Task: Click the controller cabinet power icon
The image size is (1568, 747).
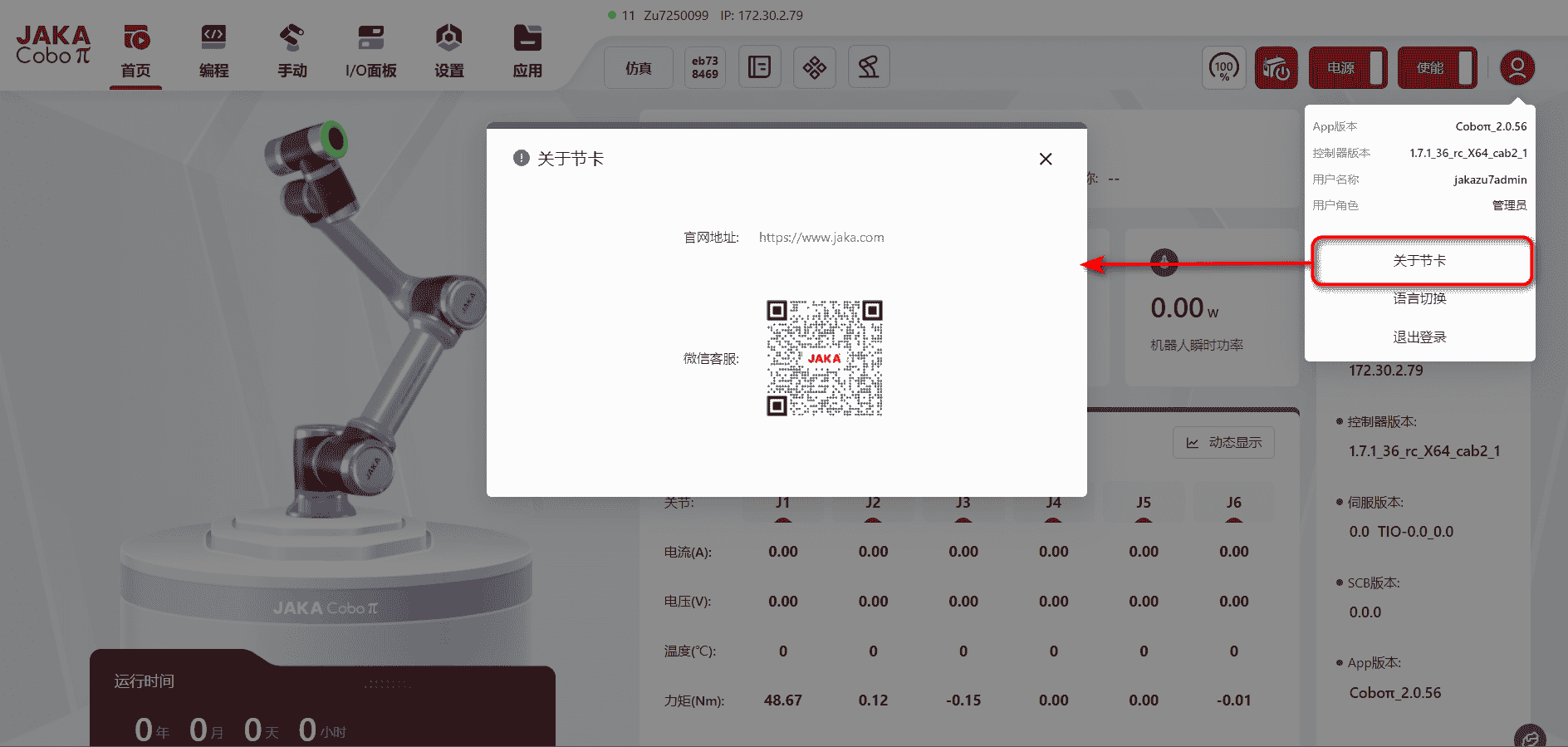Action: pos(1276,68)
